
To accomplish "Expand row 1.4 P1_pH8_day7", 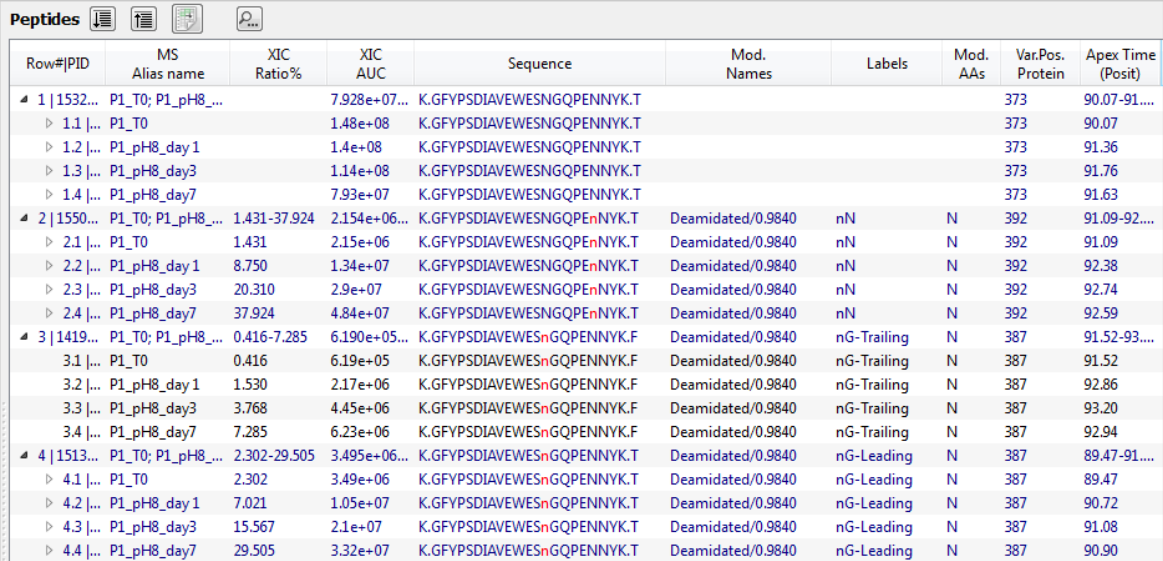I will pyautogui.click(x=50, y=194).
